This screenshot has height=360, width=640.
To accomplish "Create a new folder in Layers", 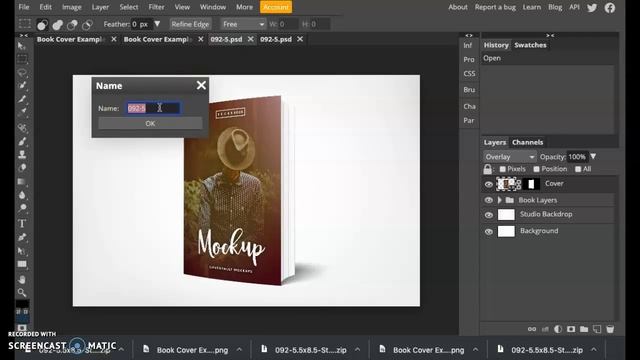I will (x=584, y=329).
